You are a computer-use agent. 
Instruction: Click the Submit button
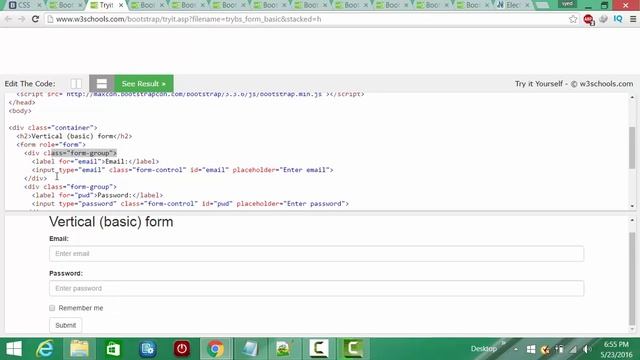point(66,325)
